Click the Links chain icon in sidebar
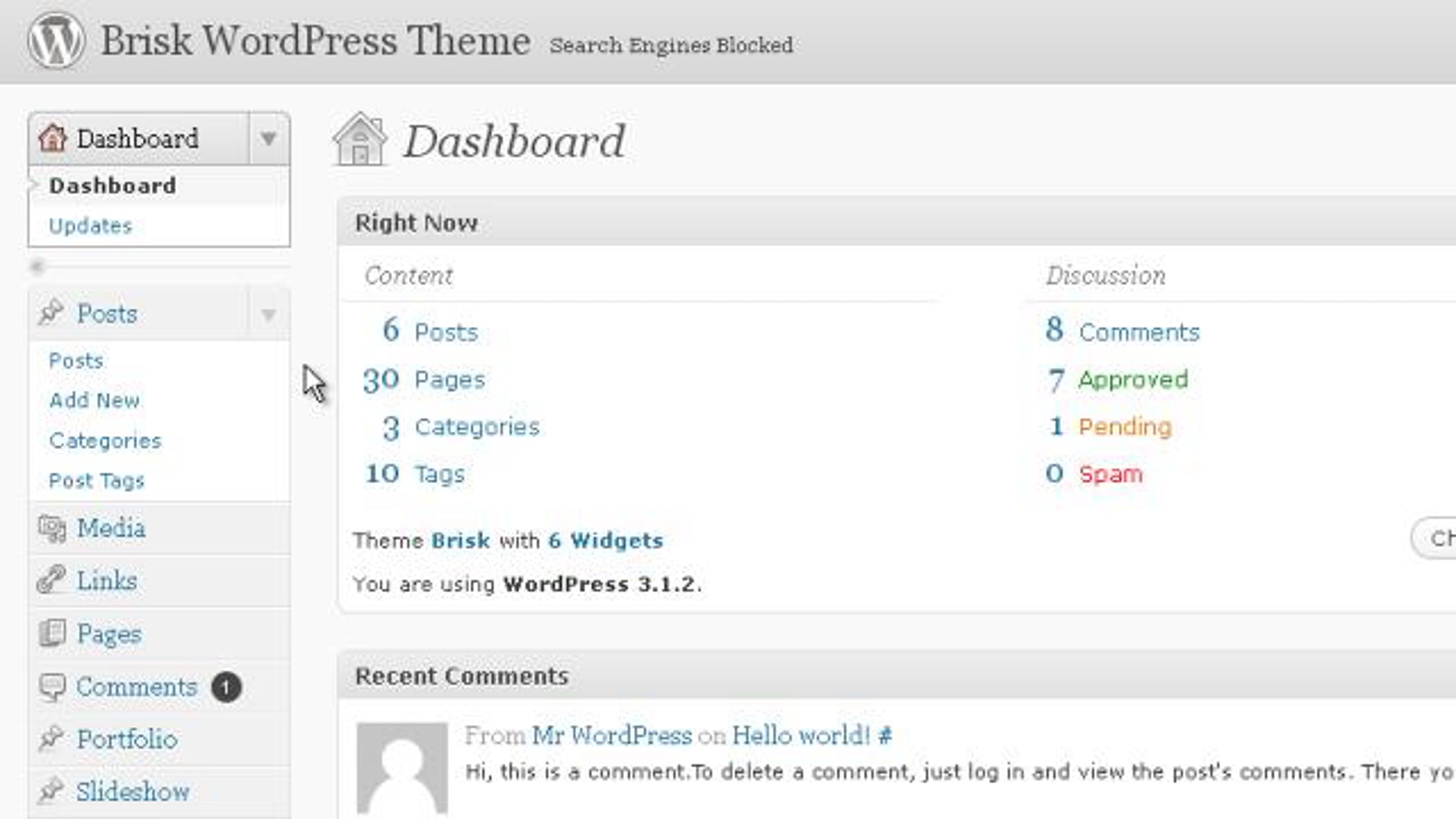Viewport: 1456px width, 819px height. tap(51, 579)
